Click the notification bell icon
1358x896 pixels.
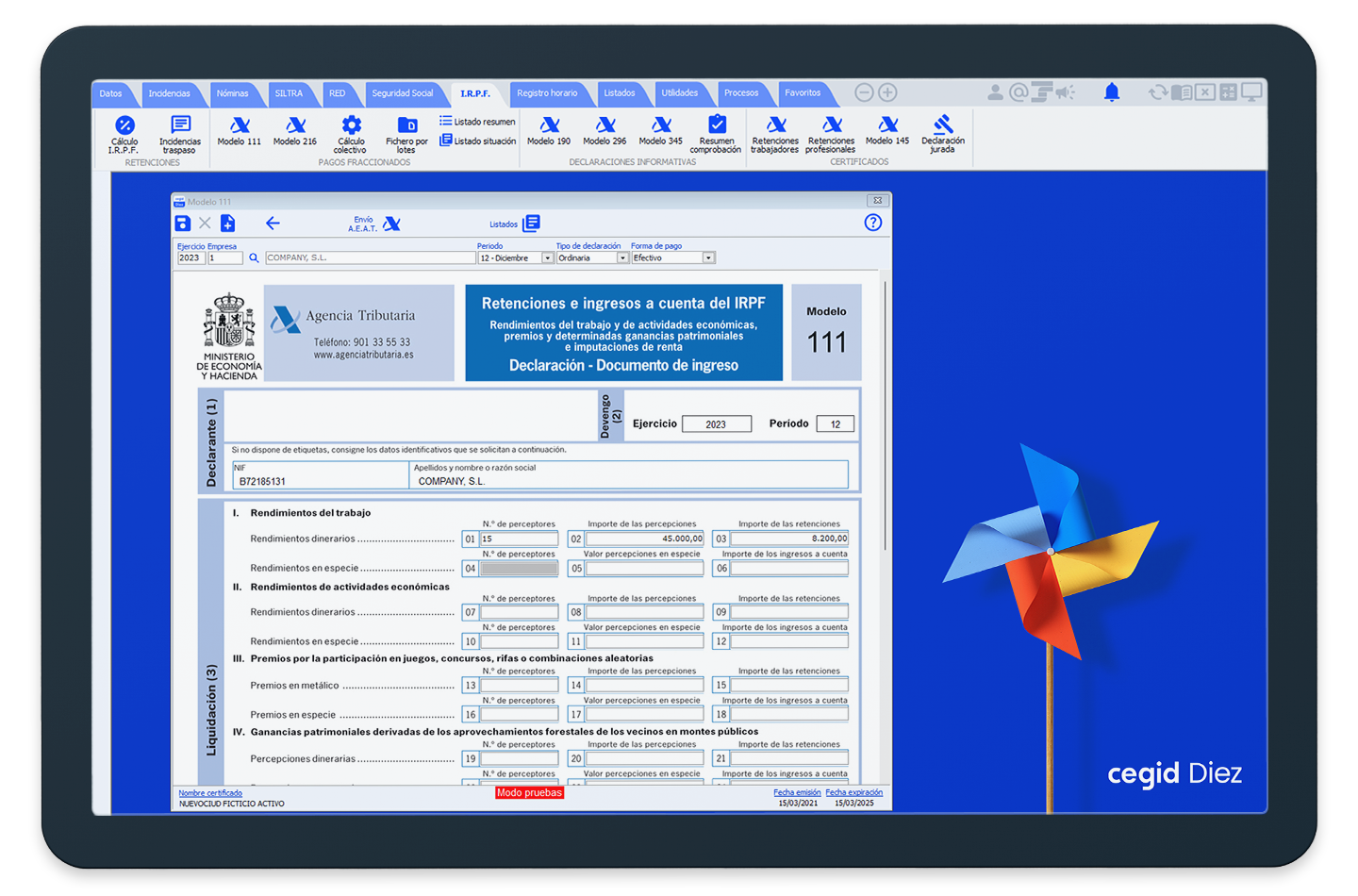[x=1112, y=92]
